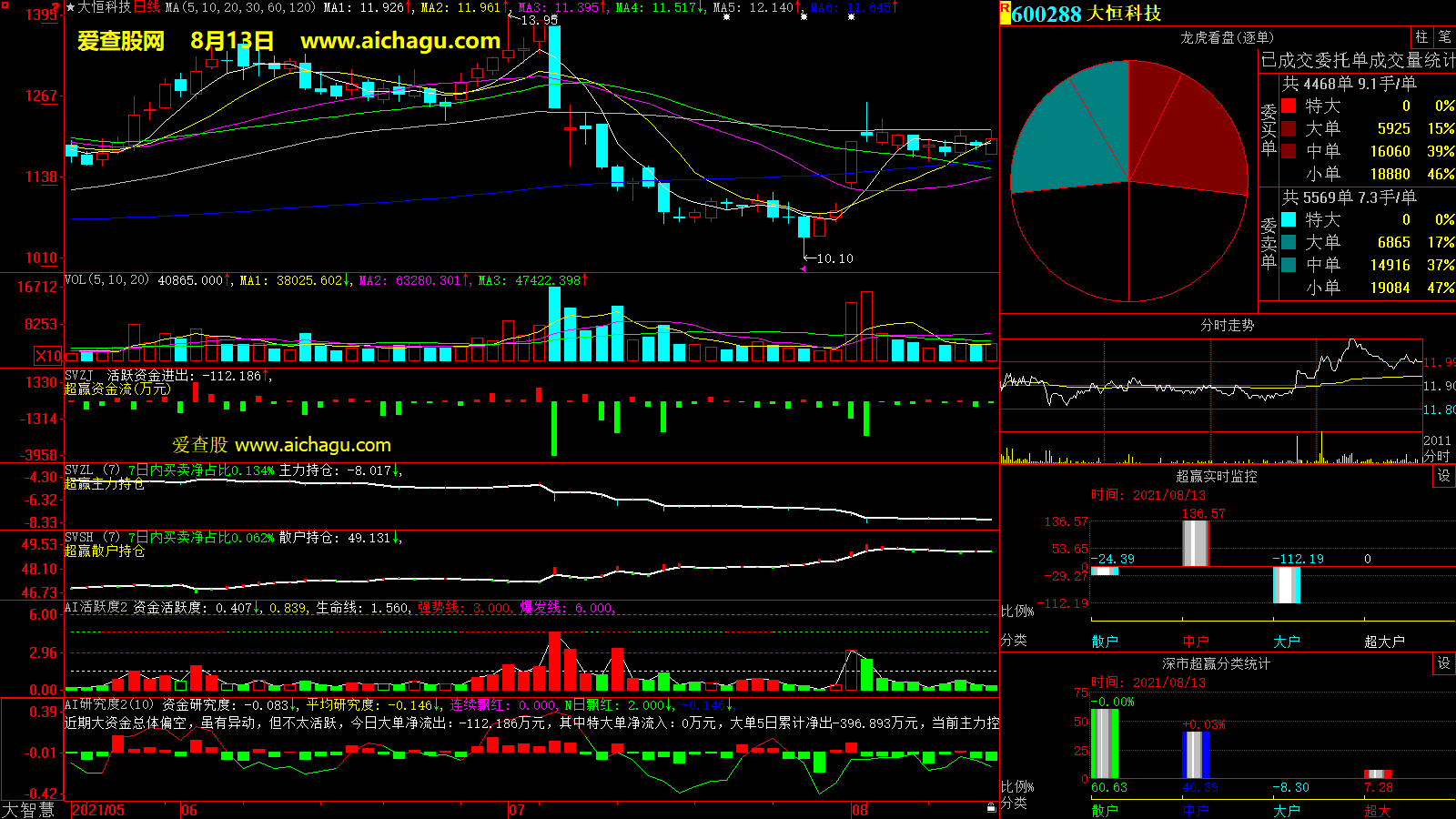Click the star icon before 大恒科技 title

(x=70, y=7)
